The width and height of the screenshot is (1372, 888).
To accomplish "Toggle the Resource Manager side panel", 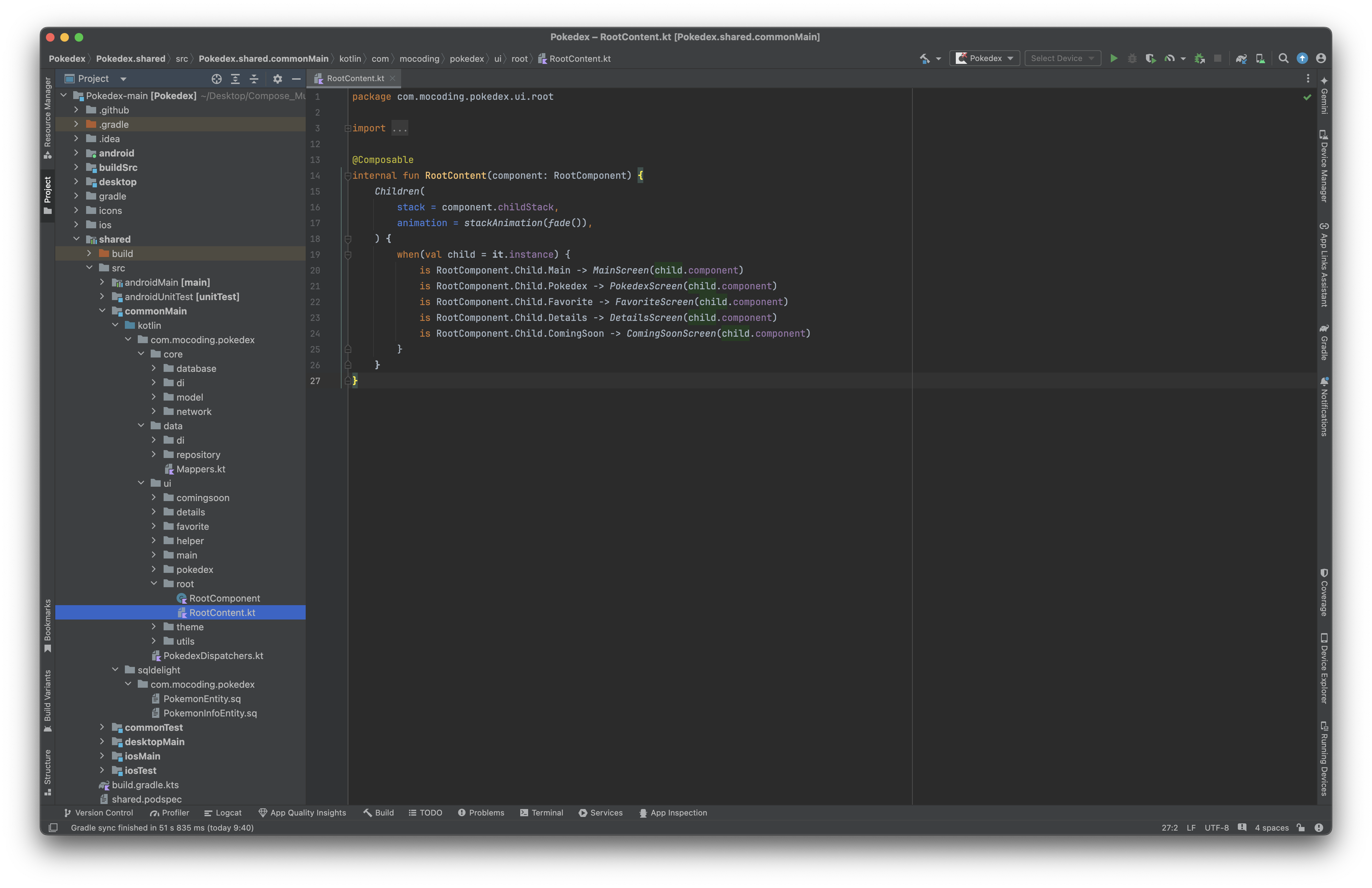I will click(x=47, y=118).
